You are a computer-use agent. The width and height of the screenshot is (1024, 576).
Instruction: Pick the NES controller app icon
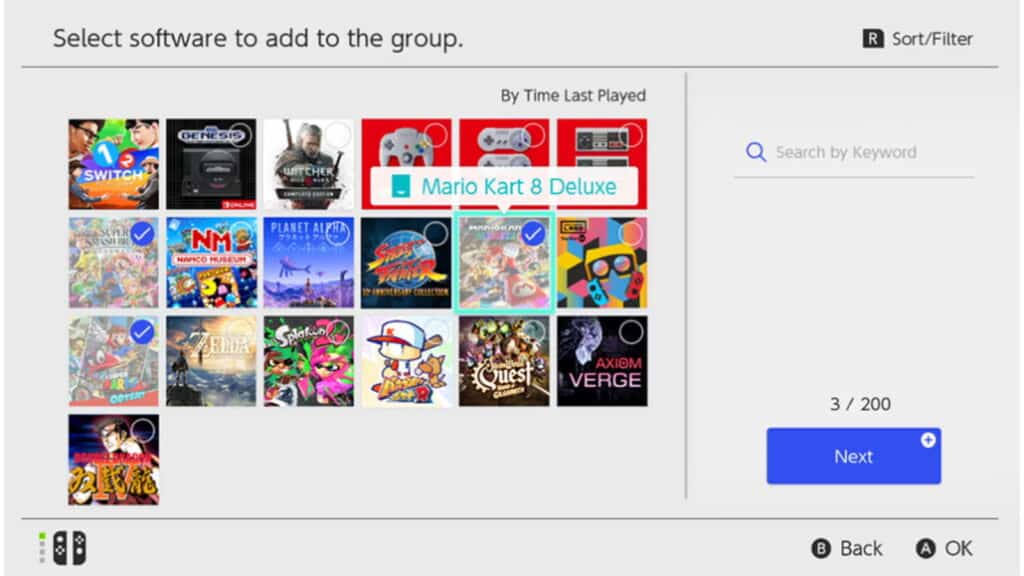point(602,164)
